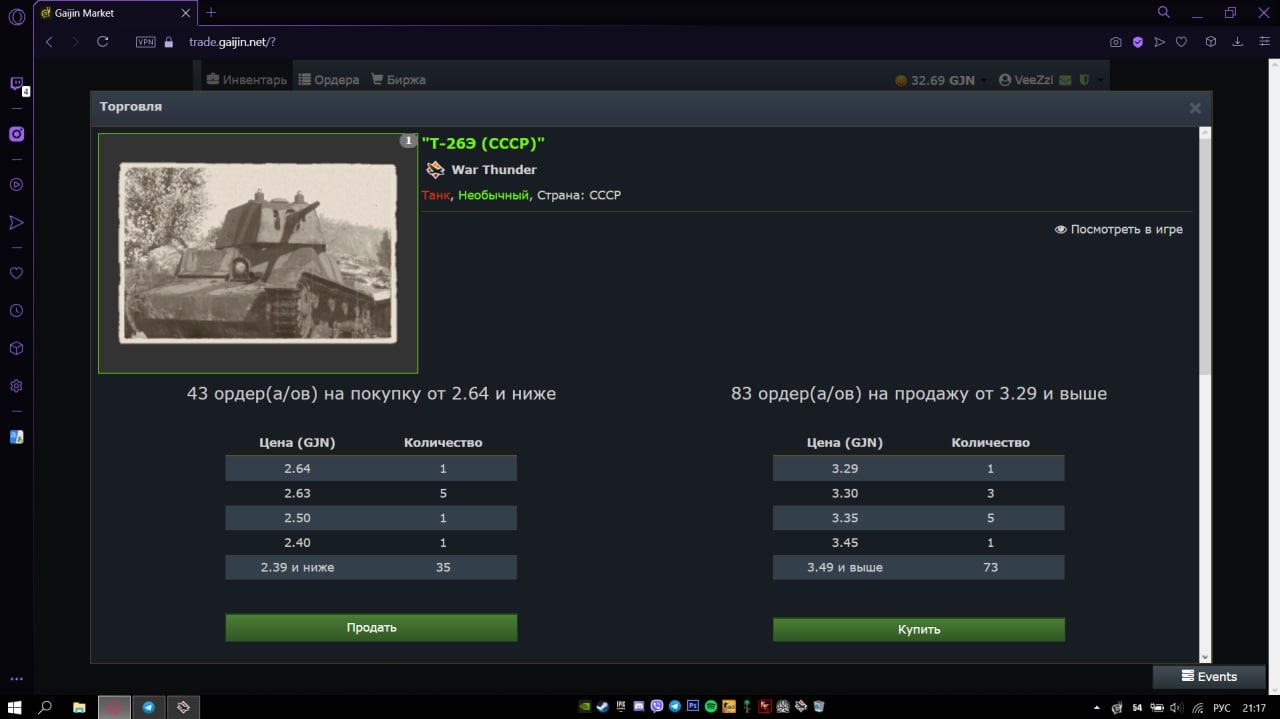Select the 2.64 buy order row
Image resolution: width=1280 pixels, height=719 pixels.
pyautogui.click(x=371, y=468)
